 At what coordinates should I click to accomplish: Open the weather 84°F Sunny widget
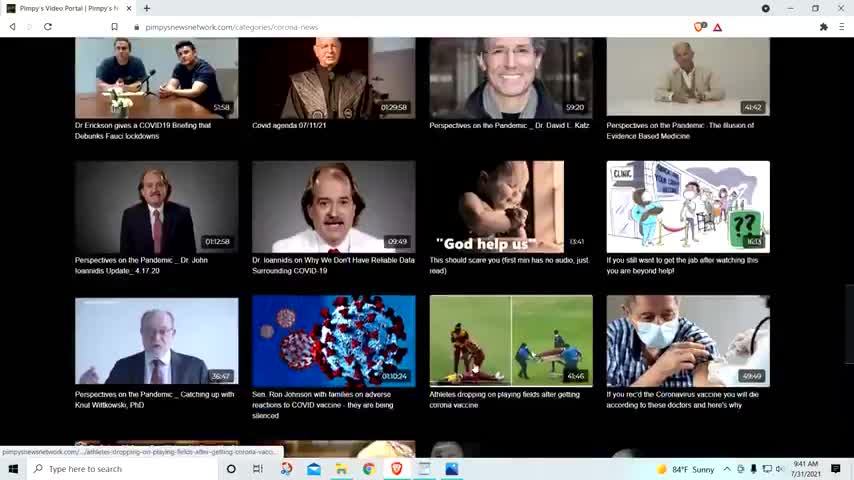point(685,469)
